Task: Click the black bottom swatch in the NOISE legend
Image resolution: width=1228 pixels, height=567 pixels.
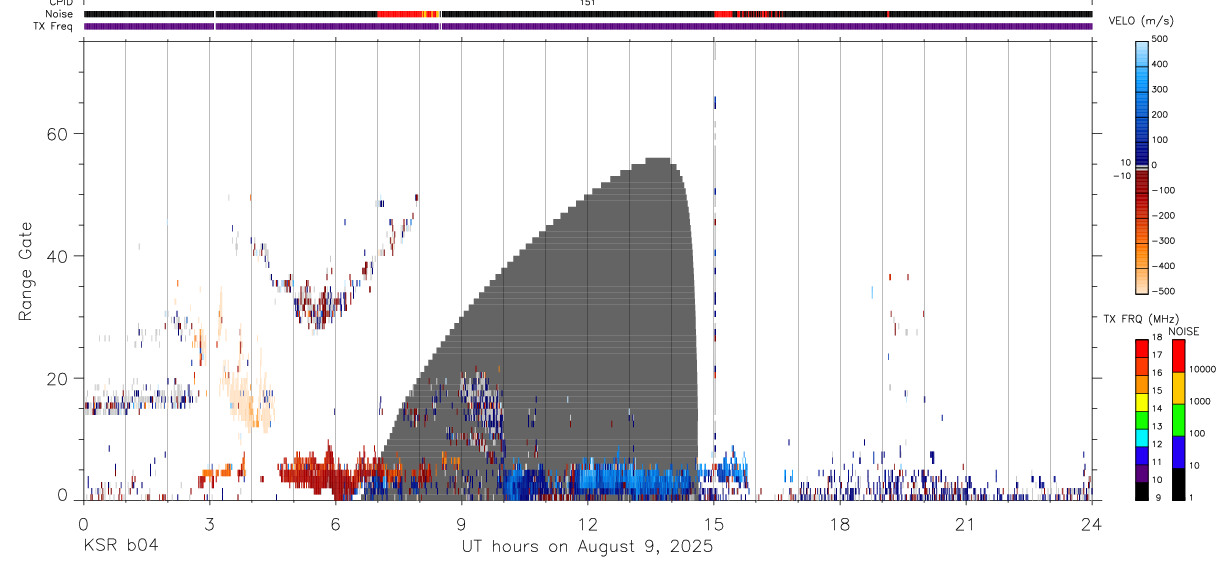Action: [x=1179, y=484]
